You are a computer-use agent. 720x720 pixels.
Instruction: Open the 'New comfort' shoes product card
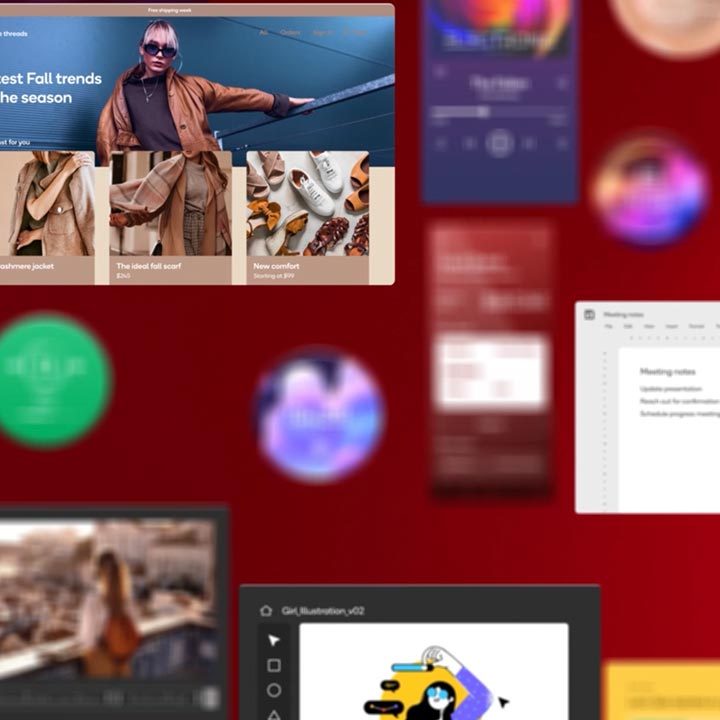[x=308, y=218]
